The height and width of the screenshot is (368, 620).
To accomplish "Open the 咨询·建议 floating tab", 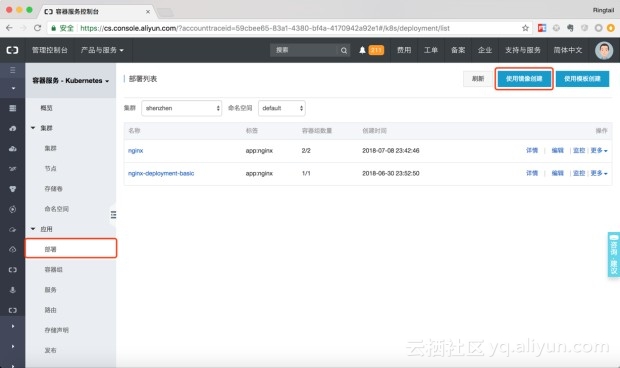I will point(614,254).
